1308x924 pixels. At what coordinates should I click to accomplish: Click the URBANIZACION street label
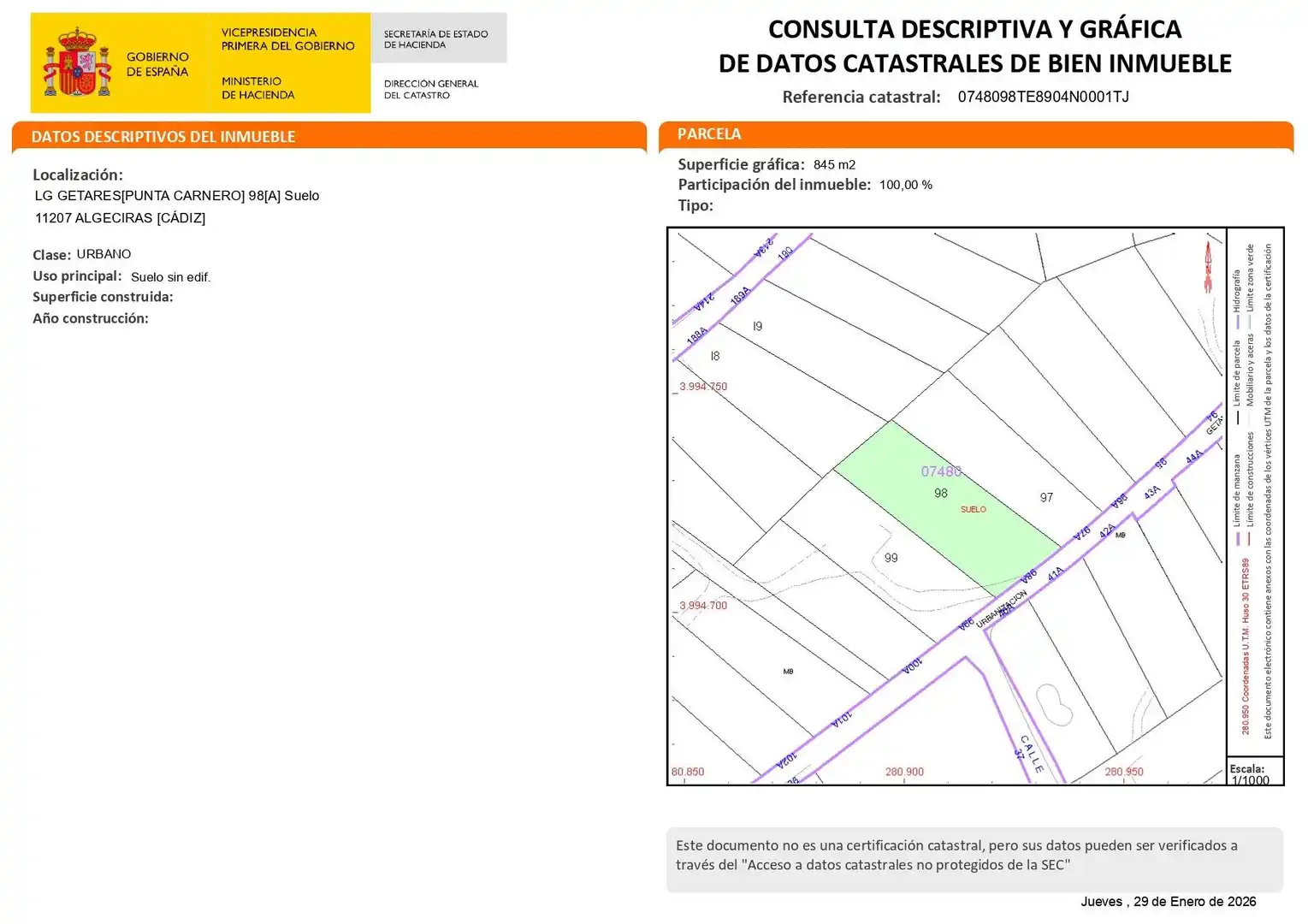[x=1002, y=608]
